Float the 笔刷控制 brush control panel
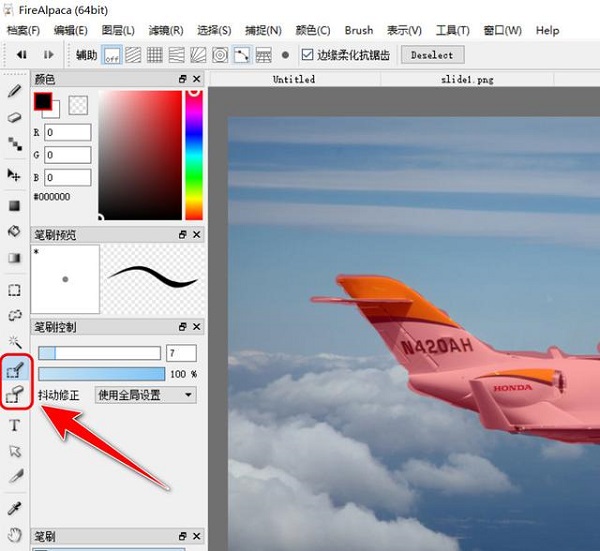Viewport: 600px width, 551px height. [183, 327]
